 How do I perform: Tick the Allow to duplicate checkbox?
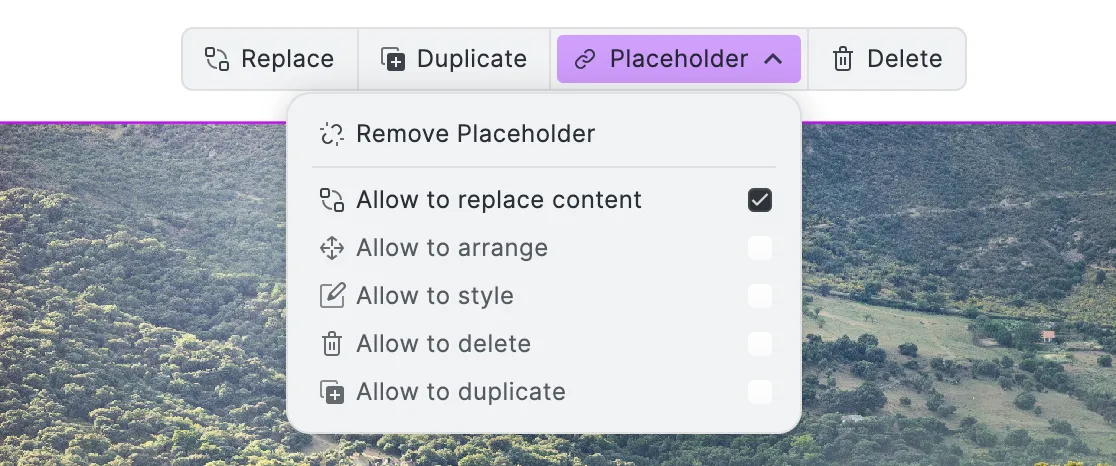coord(759,392)
